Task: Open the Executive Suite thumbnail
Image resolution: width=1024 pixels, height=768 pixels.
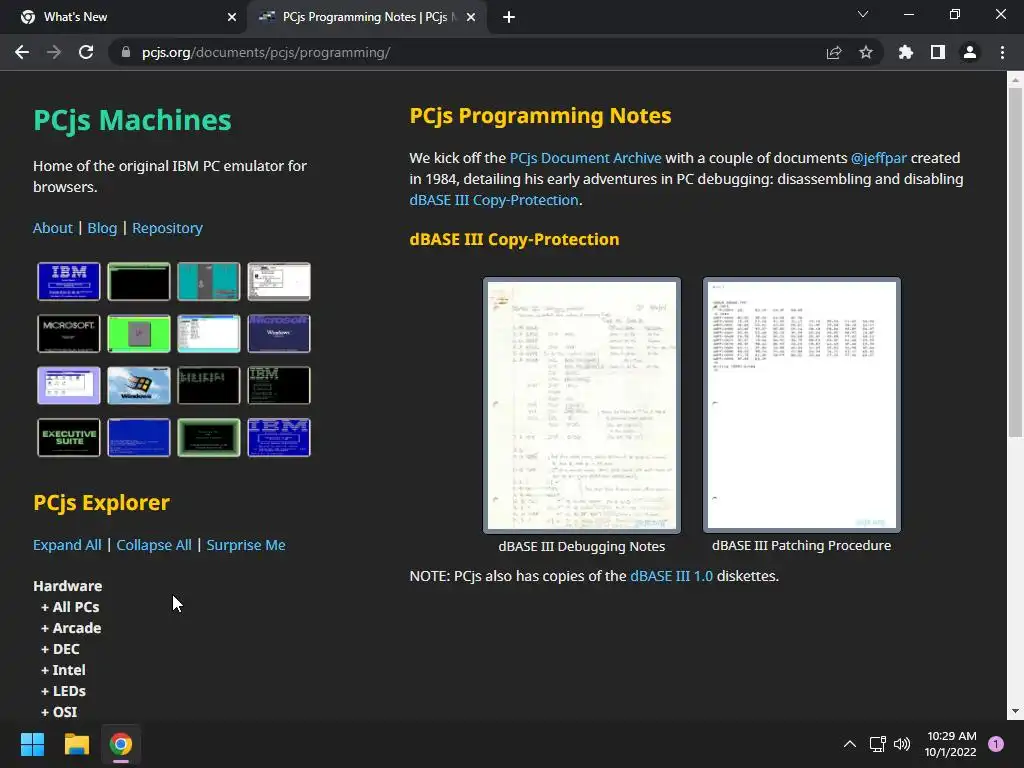Action: tap(69, 438)
